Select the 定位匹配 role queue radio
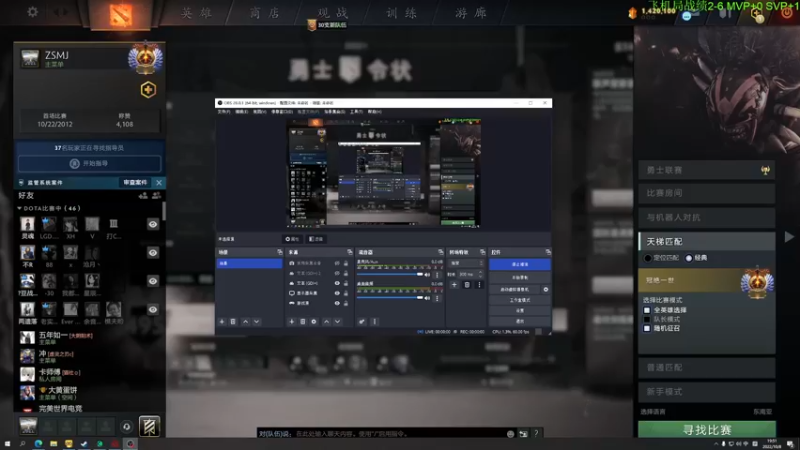This screenshot has height=450, width=800. click(647, 258)
